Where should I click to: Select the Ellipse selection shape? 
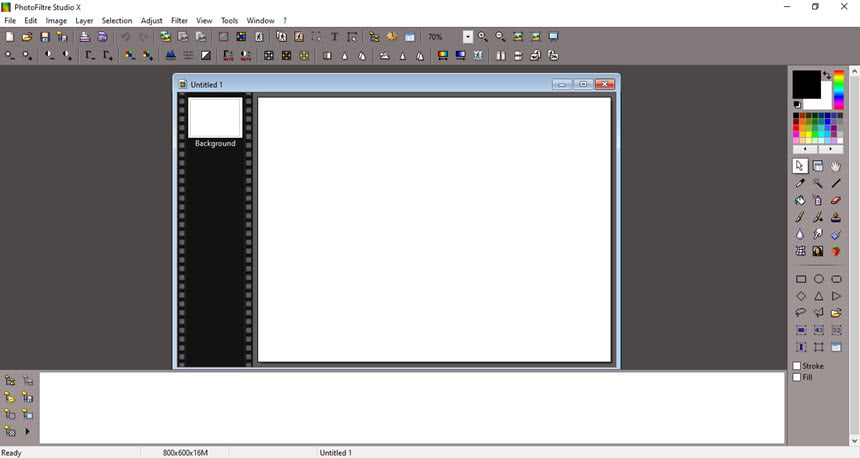point(818,279)
